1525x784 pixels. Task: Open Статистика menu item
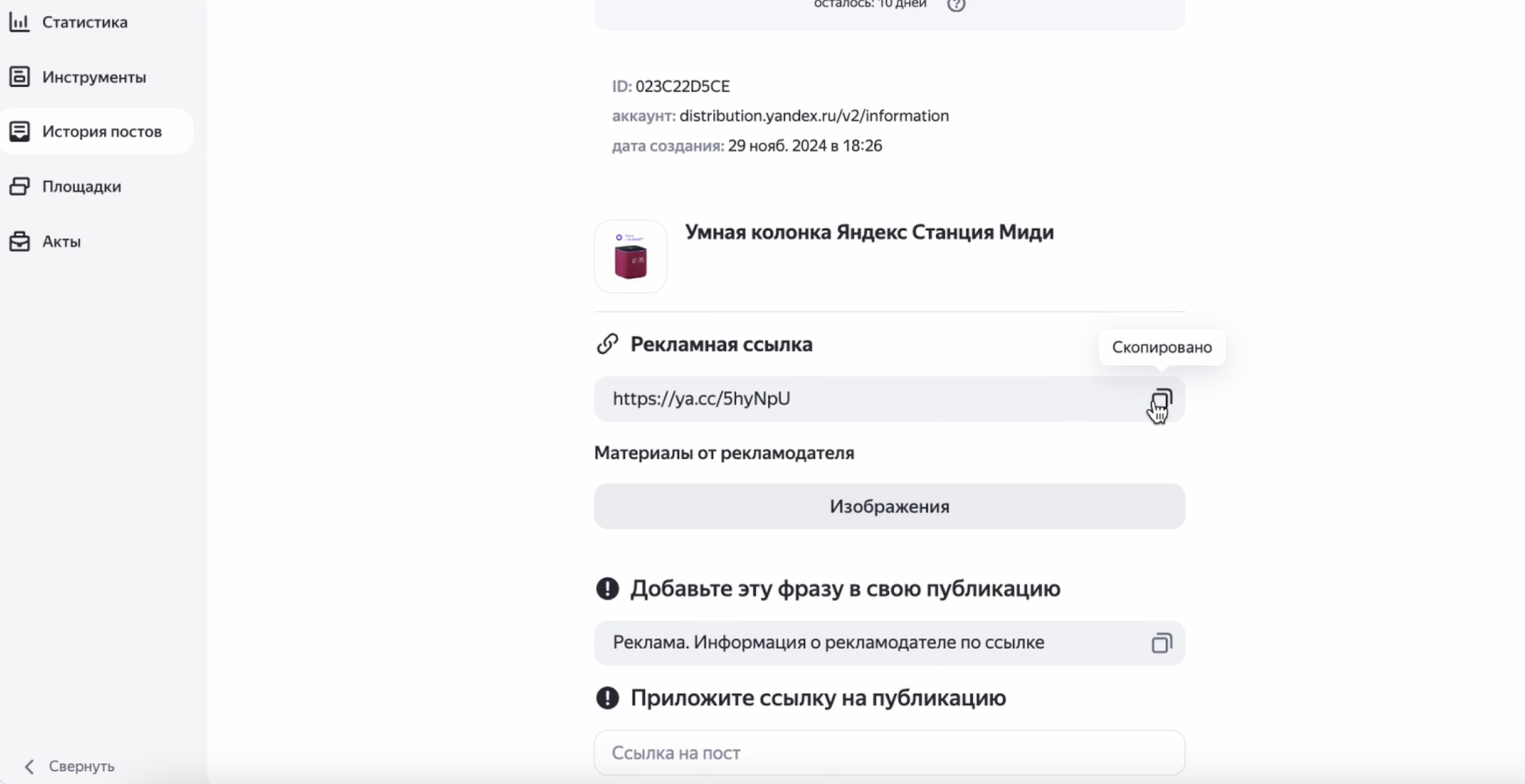pyautogui.click(x=84, y=22)
